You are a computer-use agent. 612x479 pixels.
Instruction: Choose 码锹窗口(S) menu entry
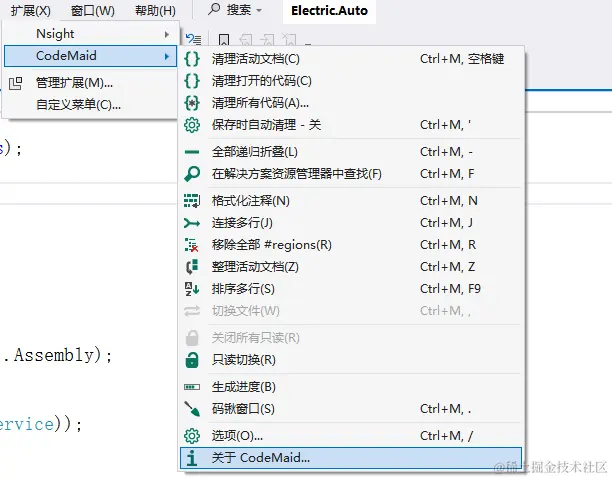click(x=351, y=409)
